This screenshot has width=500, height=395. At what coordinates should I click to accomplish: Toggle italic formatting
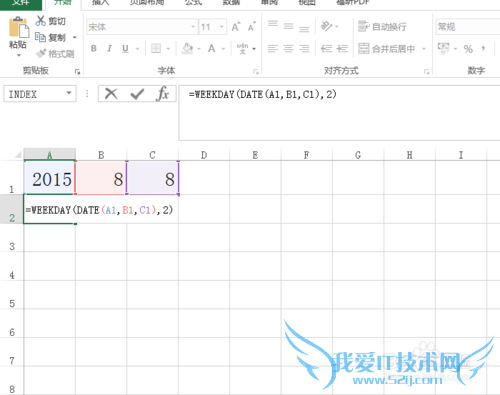point(109,49)
